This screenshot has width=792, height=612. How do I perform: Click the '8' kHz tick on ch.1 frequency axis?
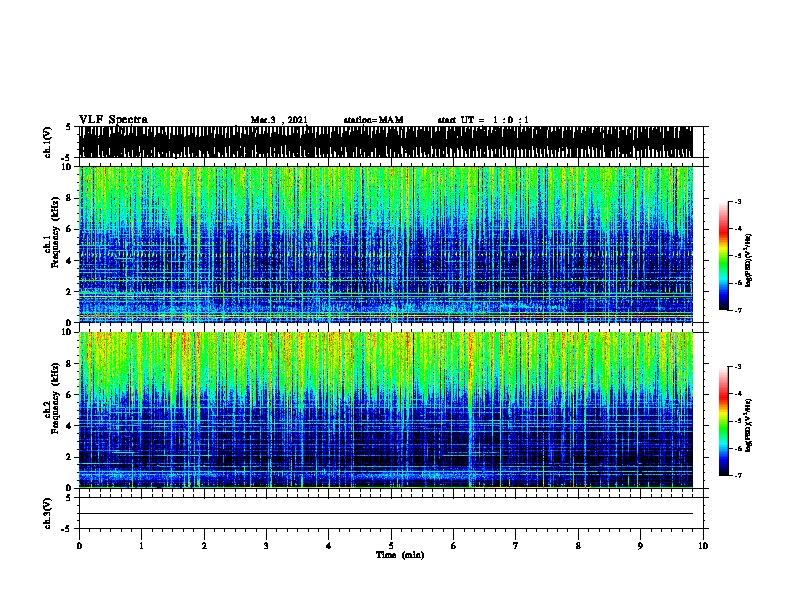[x=69, y=198]
